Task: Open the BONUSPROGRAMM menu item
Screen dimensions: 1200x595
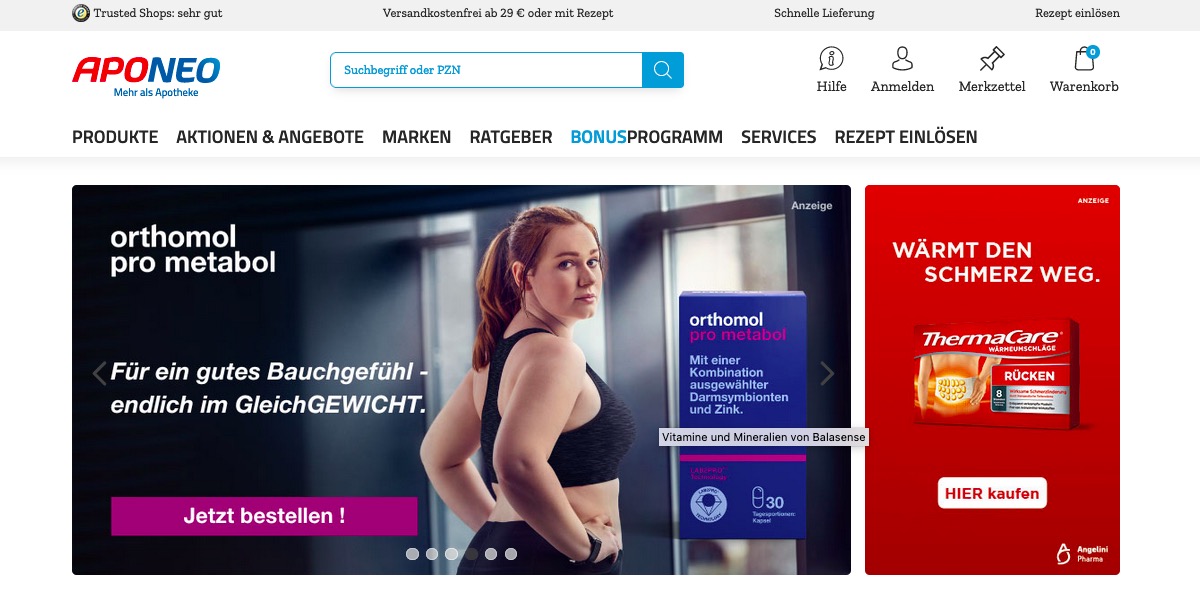Action: point(646,137)
